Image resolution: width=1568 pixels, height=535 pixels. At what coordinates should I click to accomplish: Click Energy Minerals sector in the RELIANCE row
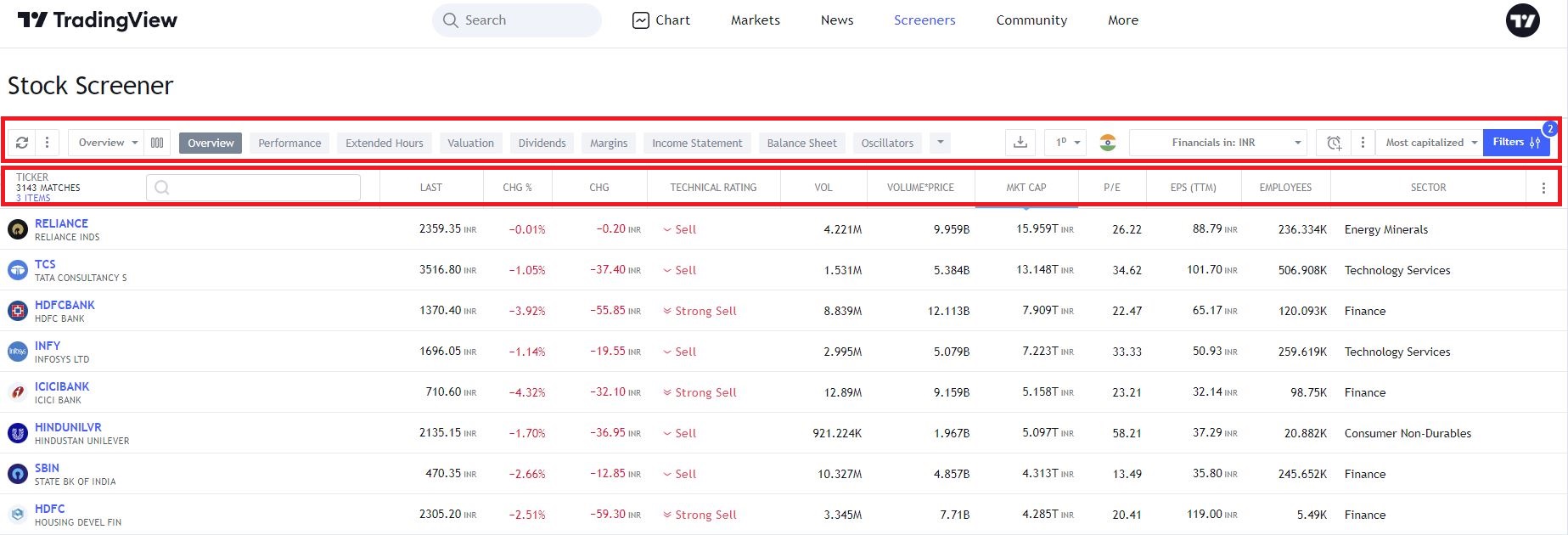(x=1386, y=229)
